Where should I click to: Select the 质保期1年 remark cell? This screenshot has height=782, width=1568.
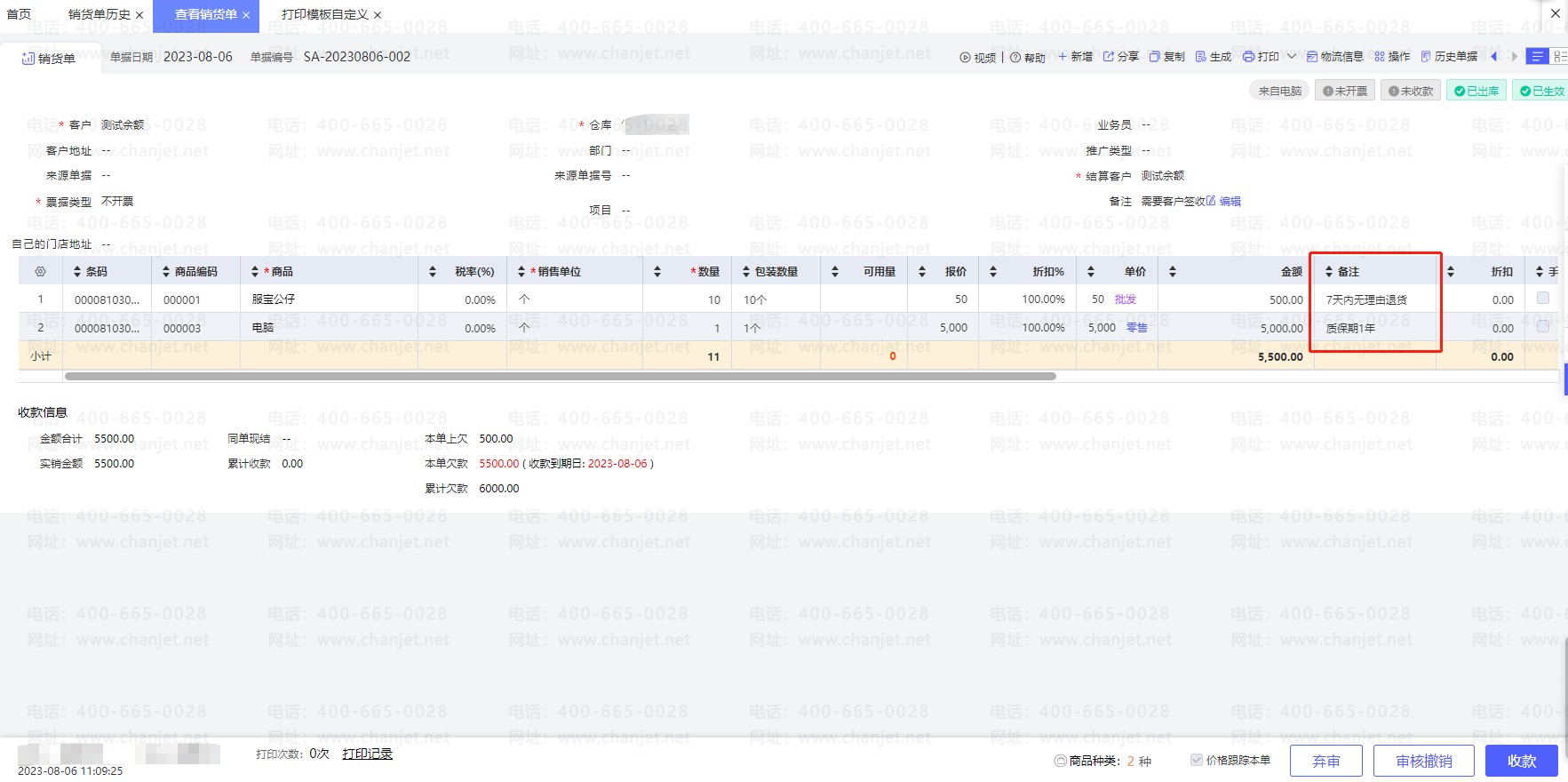click(1375, 328)
